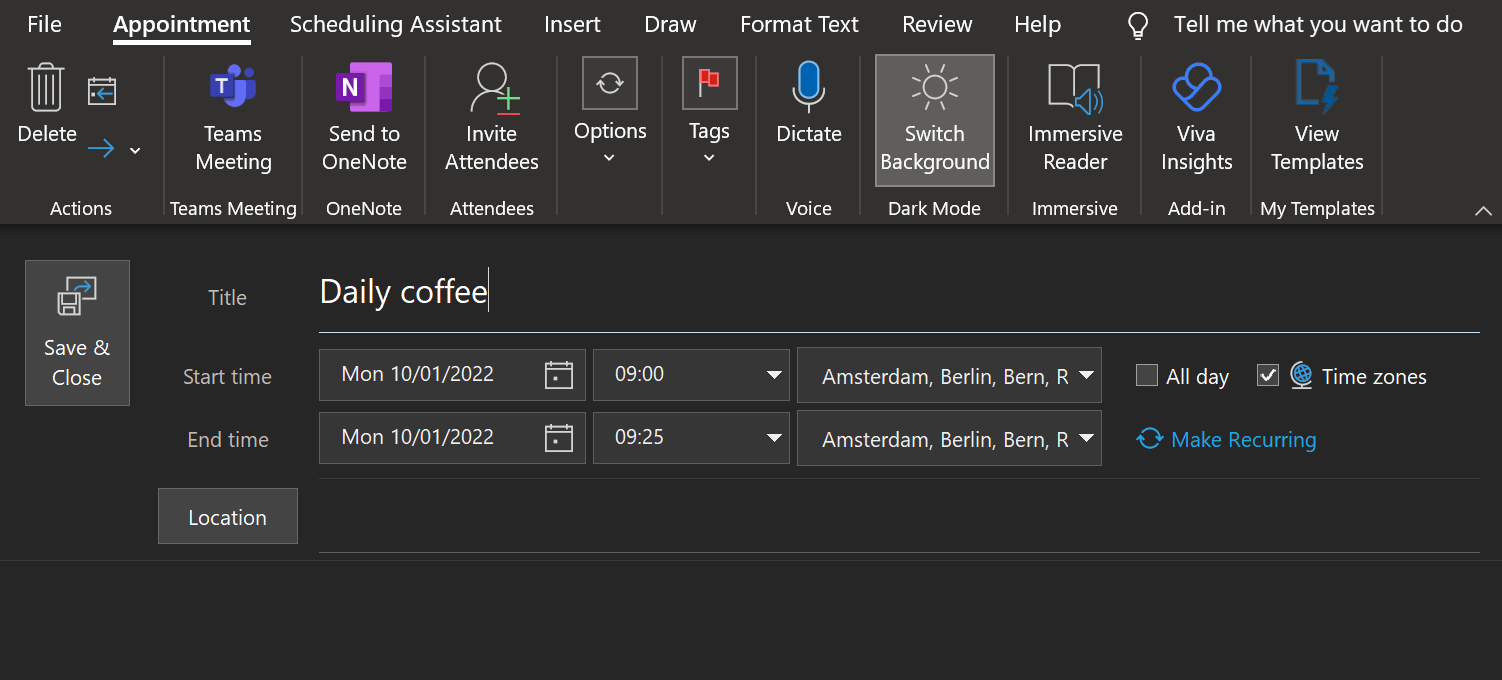Toggle Switch Background dark mode
This screenshot has height=680, width=1502.
pos(934,120)
